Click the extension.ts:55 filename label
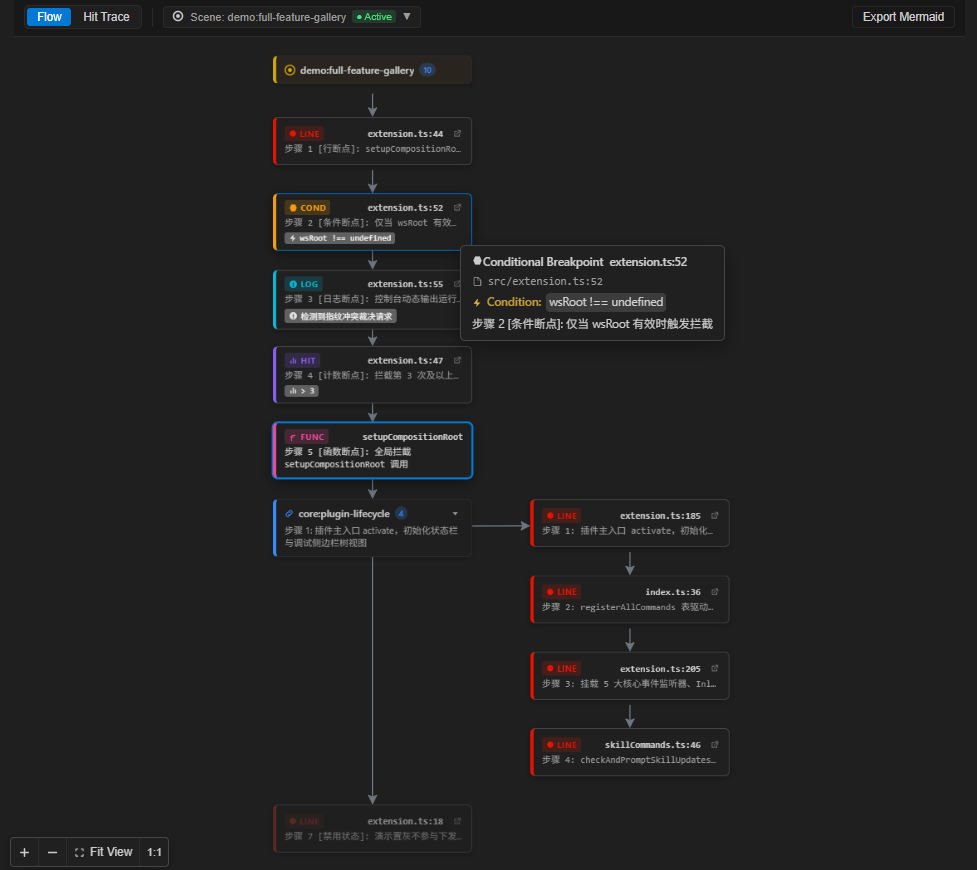Screen dimensions: 977x870 (x=405, y=284)
